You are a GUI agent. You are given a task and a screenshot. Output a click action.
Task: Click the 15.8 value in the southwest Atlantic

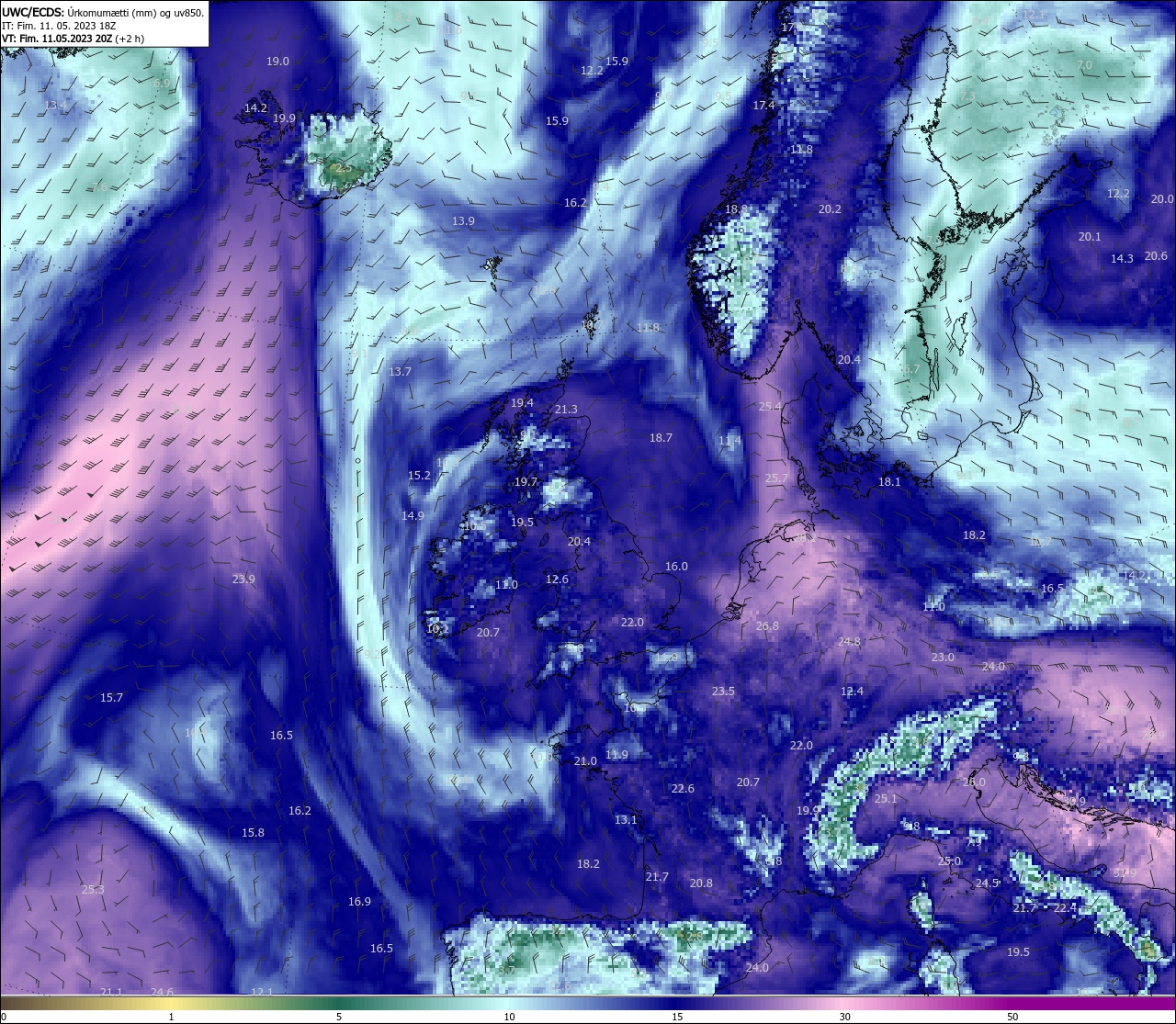253,833
